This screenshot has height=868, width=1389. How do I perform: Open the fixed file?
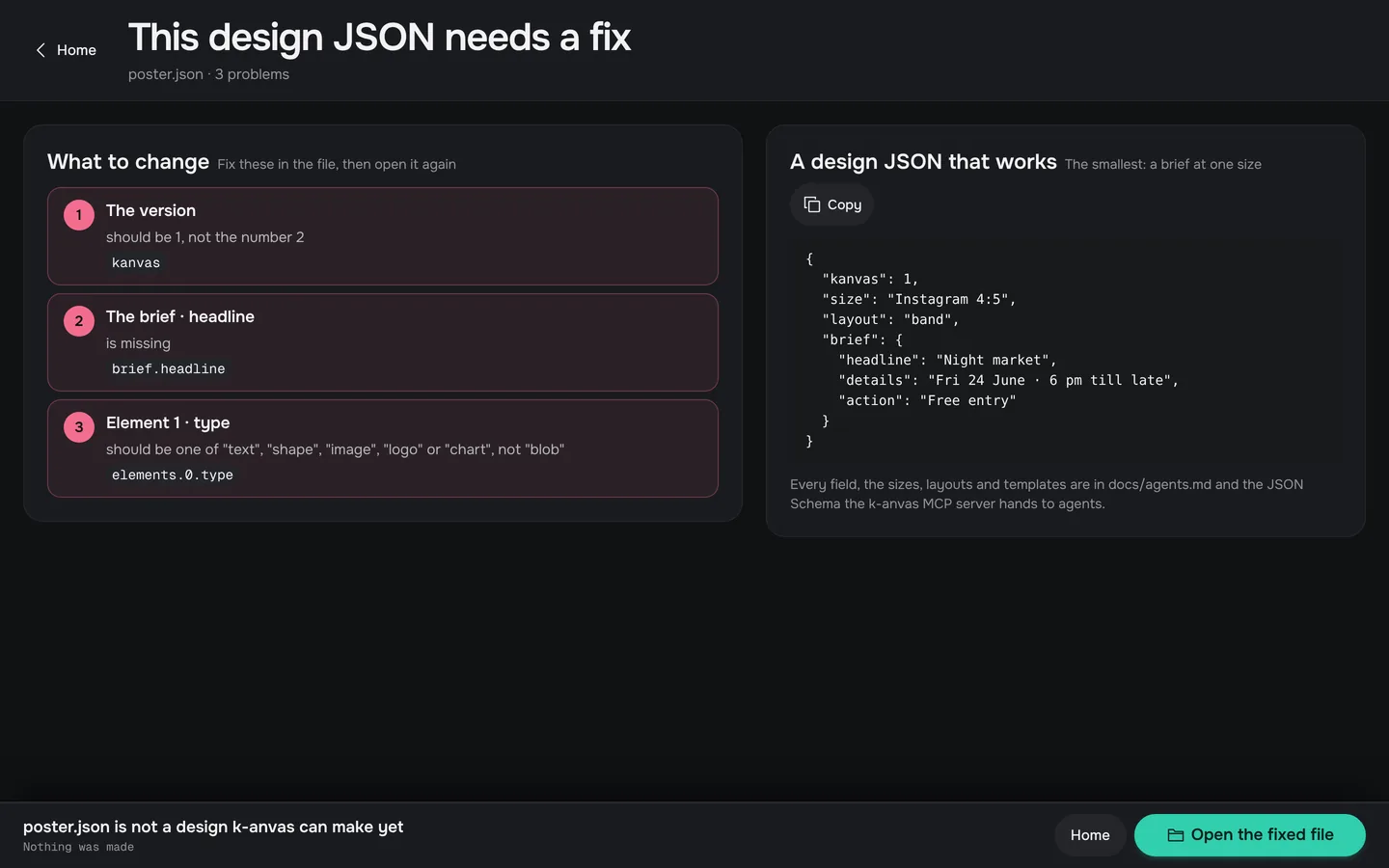click(1250, 835)
